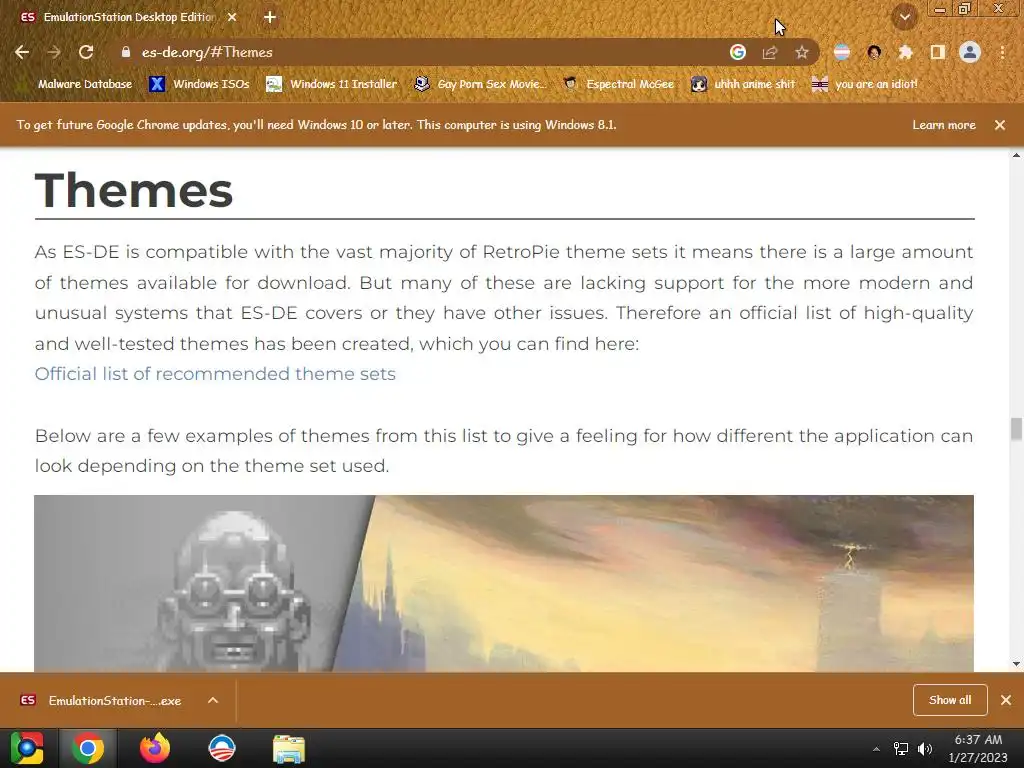1024x768 pixels.
Task: Reload the current page
Action: tap(86, 52)
